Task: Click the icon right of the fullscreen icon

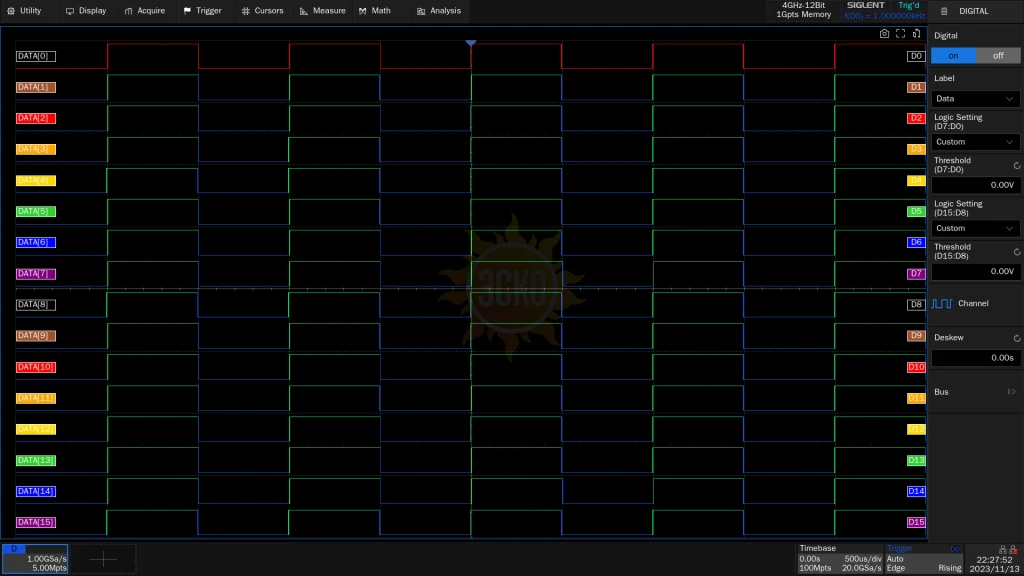Action: coord(917,34)
